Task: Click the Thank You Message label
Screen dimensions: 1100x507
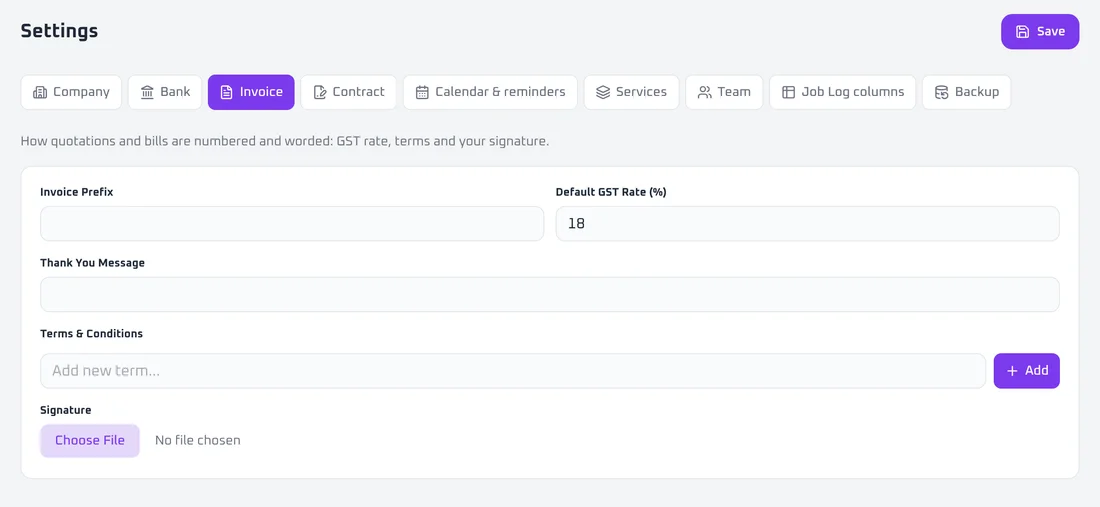Action: click(93, 263)
